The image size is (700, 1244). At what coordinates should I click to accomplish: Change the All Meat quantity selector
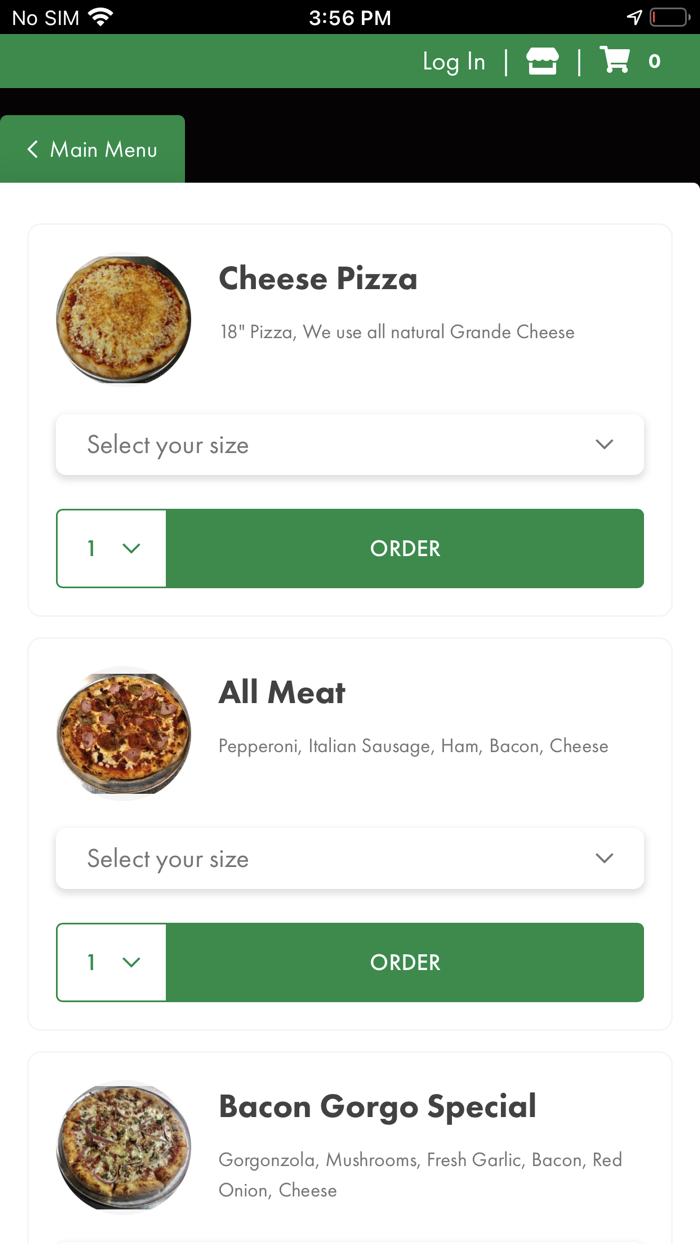(112, 962)
